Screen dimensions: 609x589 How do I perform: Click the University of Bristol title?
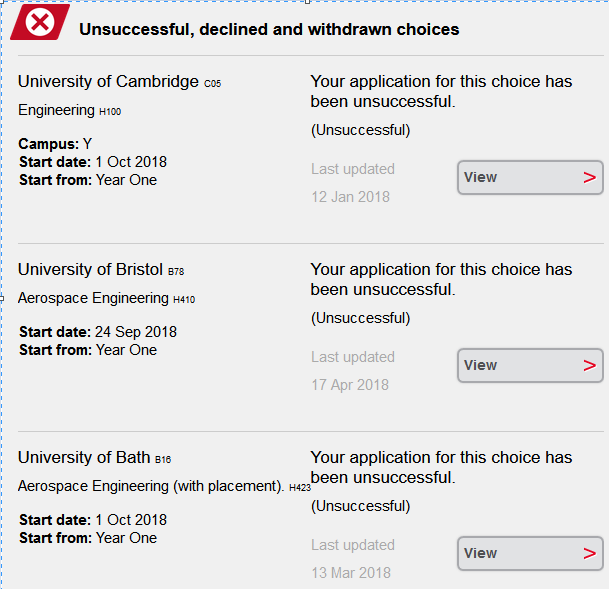tap(90, 269)
